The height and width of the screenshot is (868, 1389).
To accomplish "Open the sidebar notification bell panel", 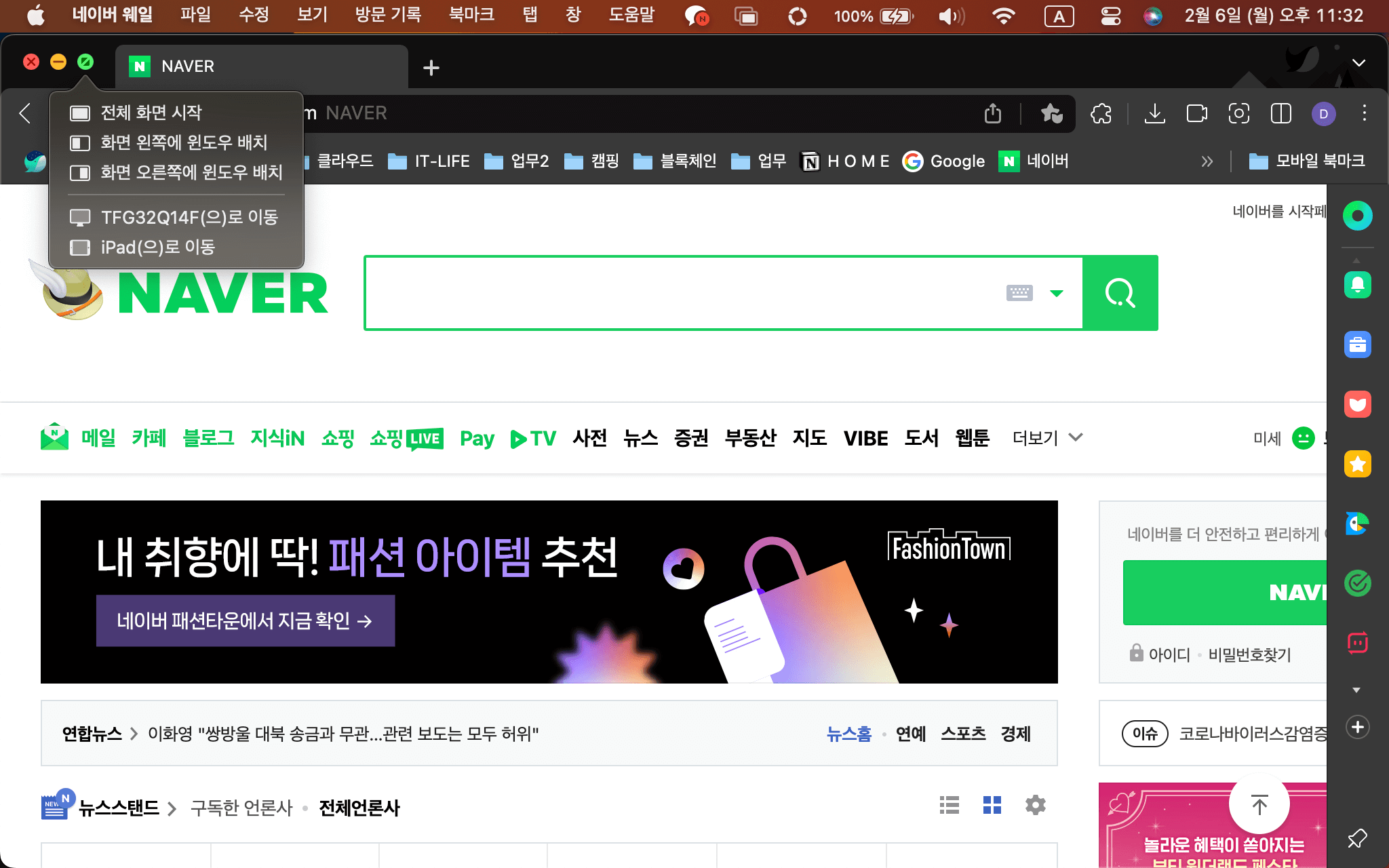I will [1357, 285].
